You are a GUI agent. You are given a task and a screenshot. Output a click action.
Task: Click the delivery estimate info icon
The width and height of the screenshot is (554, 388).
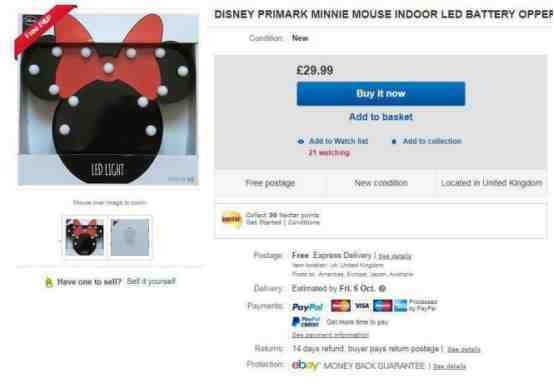click(382, 289)
